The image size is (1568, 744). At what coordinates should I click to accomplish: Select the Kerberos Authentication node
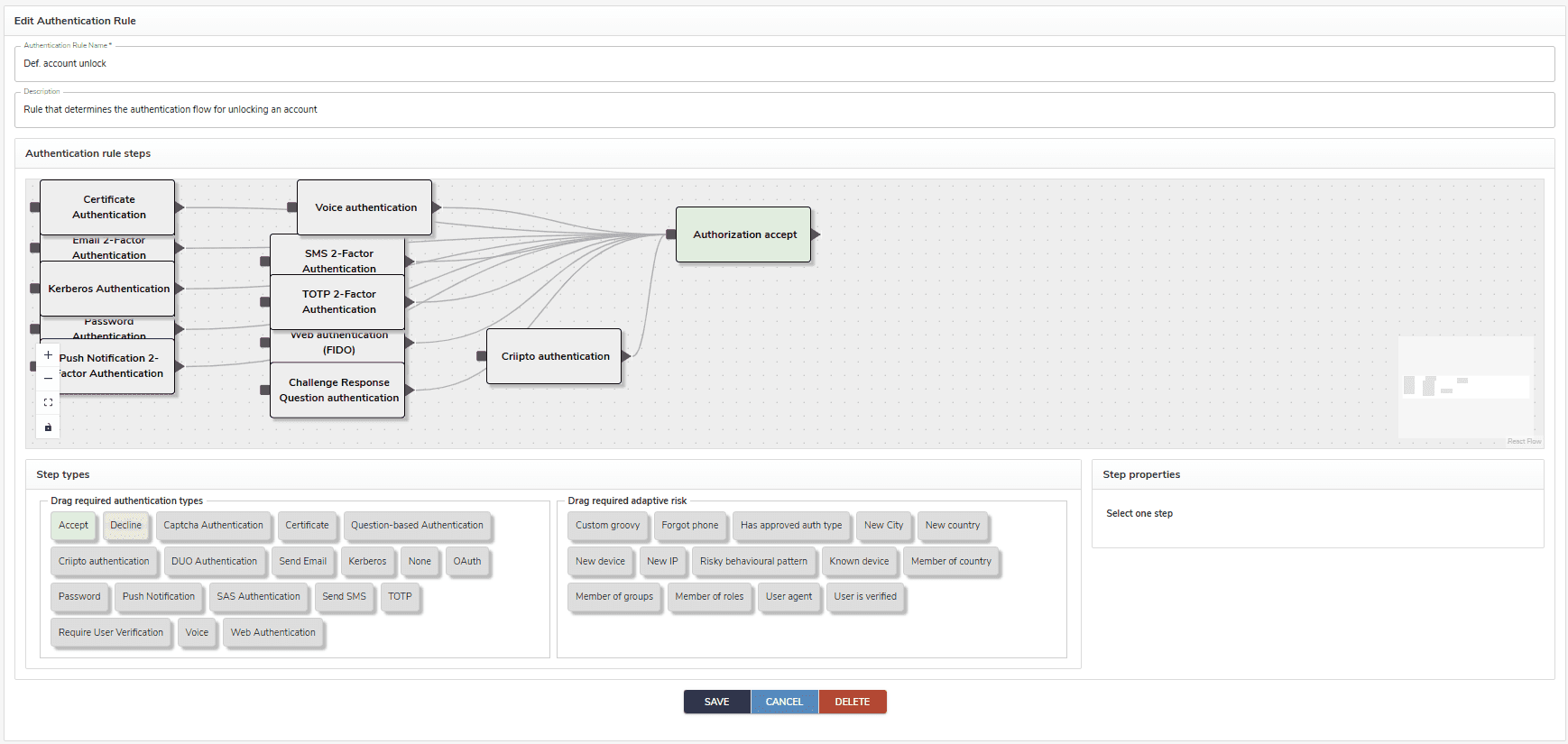tap(108, 289)
